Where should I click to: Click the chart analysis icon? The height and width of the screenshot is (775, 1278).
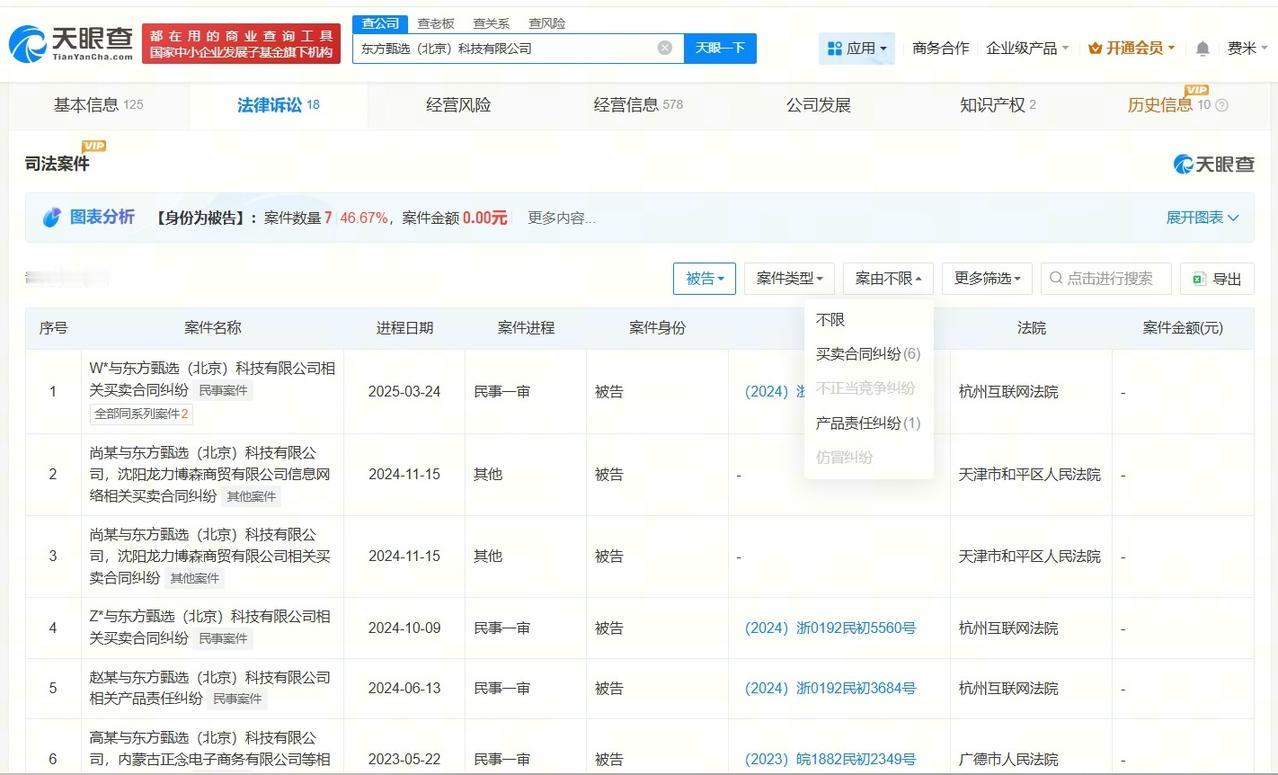click(51, 218)
